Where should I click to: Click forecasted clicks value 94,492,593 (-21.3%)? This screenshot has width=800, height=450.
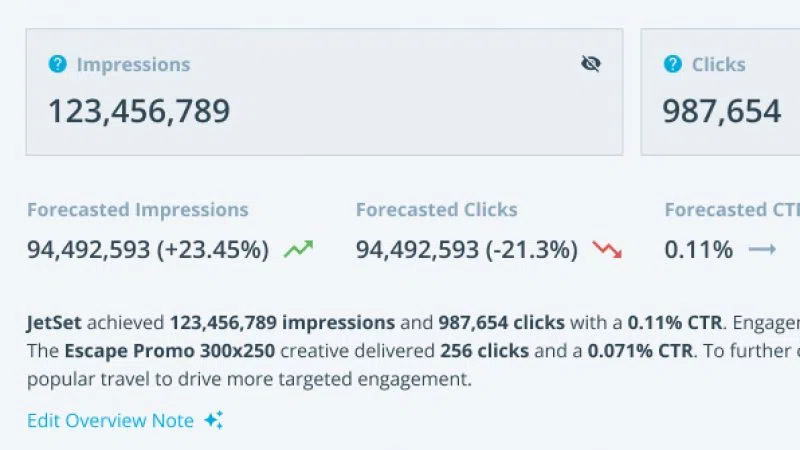(466, 249)
